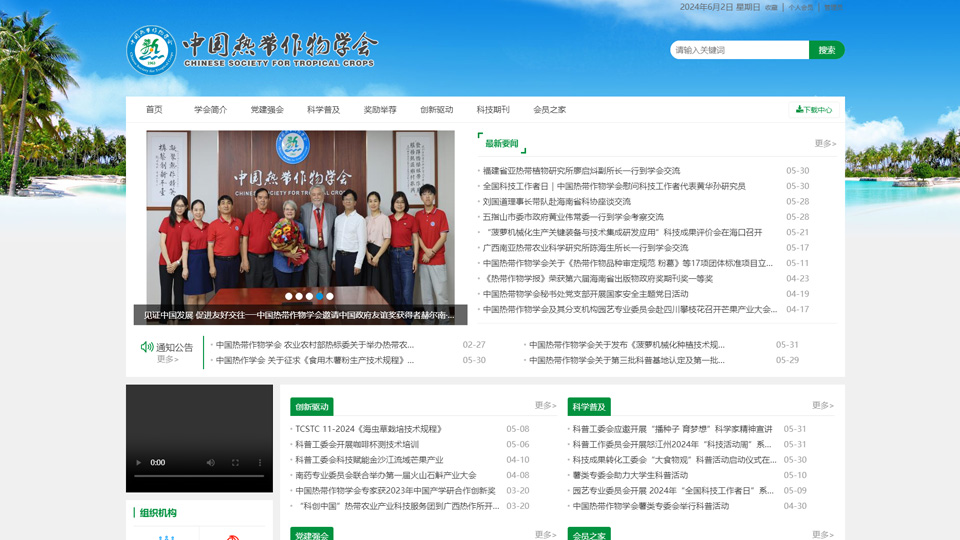Focus the 请输入关键词 search field
The width and height of the screenshot is (960, 540).
740,50
